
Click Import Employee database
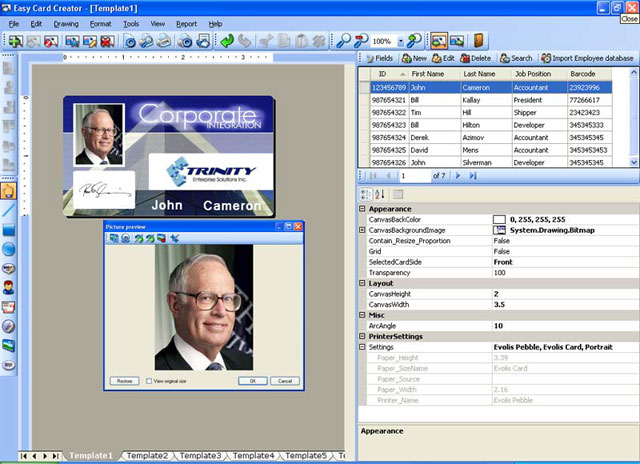[x=587, y=59]
